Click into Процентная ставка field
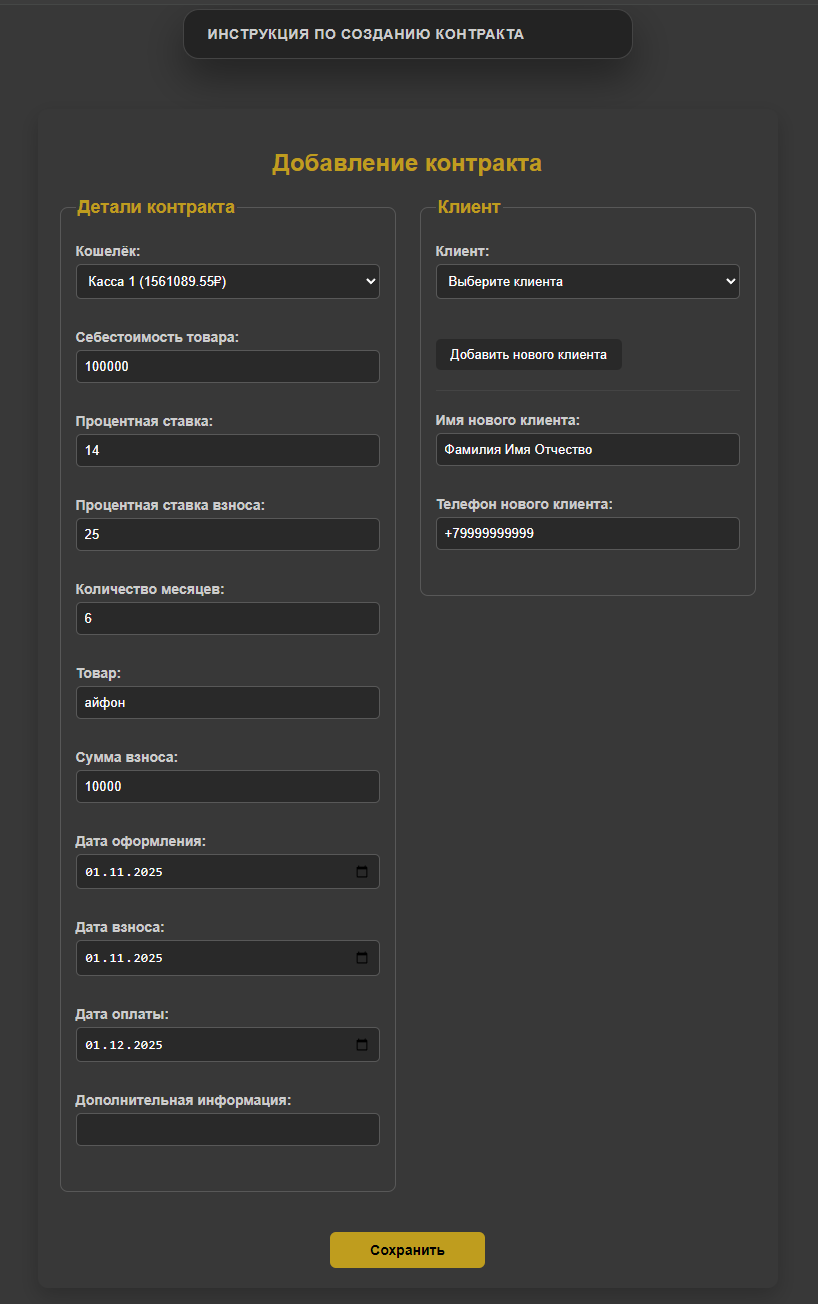Image resolution: width=818 pixels, height=1304 pixels. tap(227, 451)
